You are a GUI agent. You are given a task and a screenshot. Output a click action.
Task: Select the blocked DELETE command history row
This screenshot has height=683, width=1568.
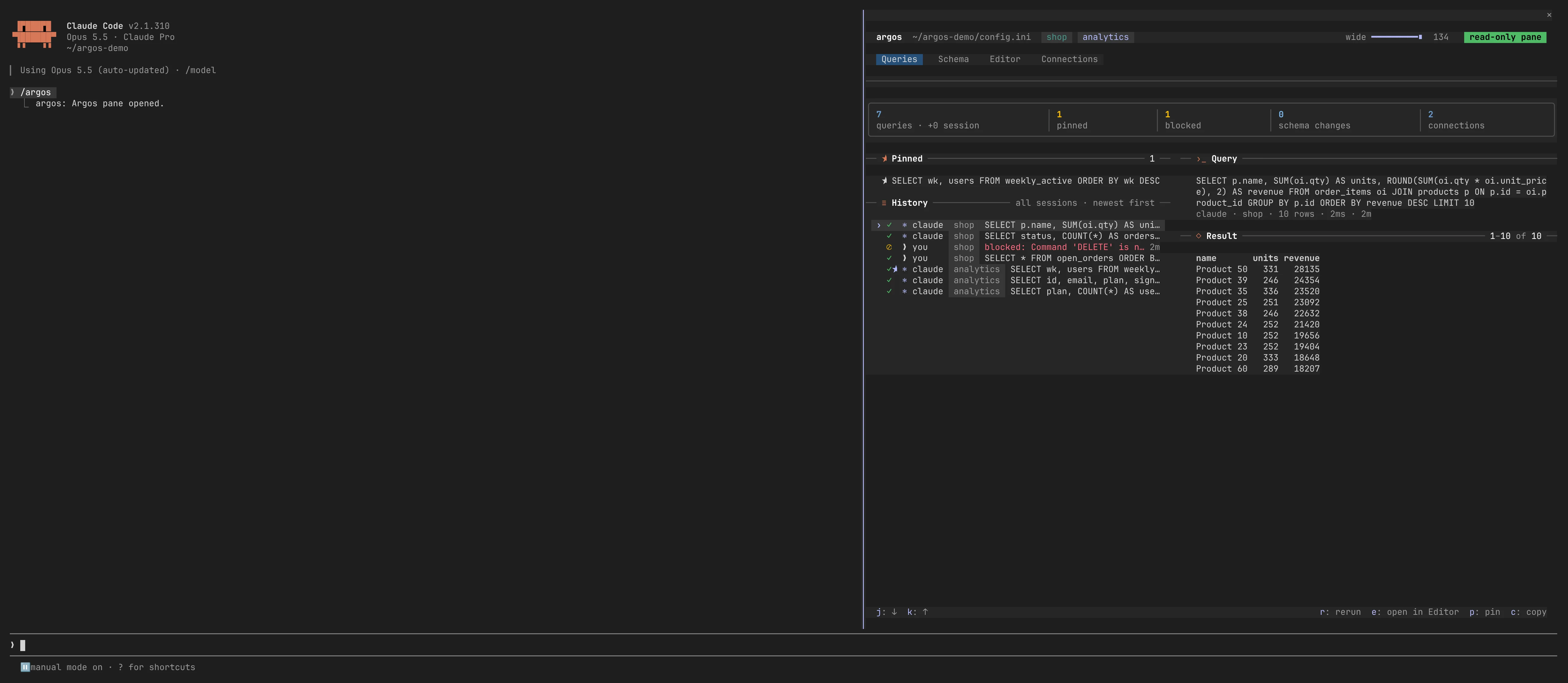click(1018, 247)
